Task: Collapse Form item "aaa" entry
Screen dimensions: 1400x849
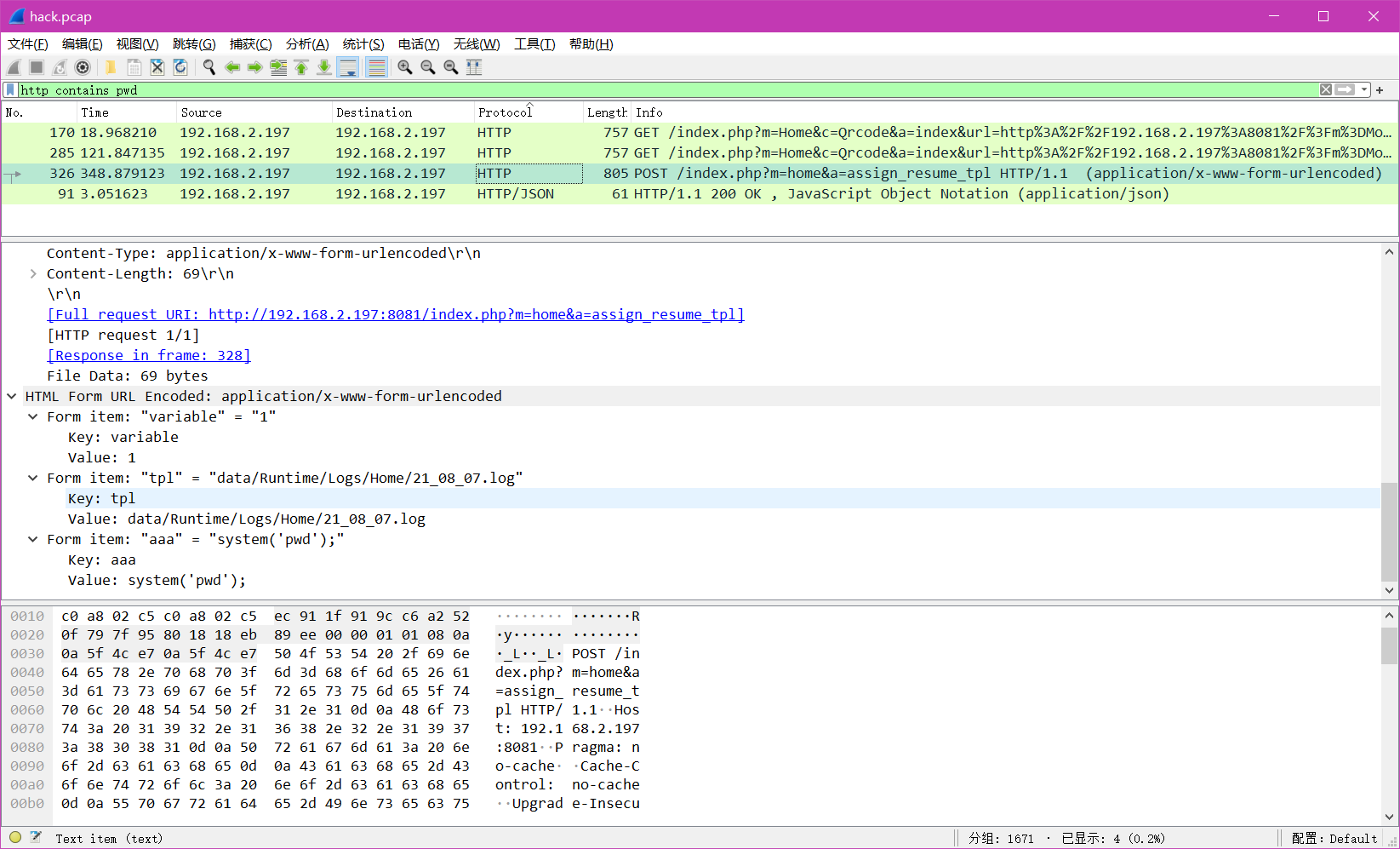Action: tap(33, 540)
